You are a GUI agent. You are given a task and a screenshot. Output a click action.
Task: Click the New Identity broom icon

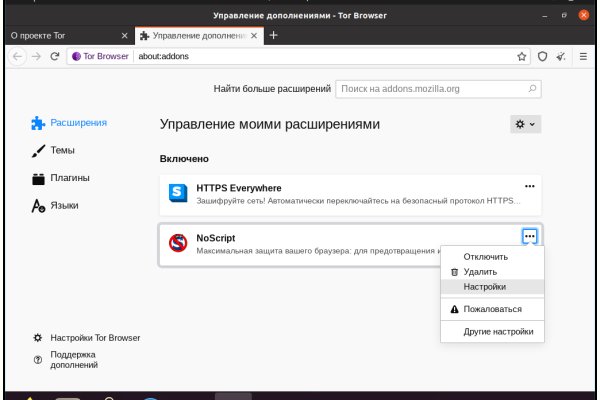(x=561, y=56)
